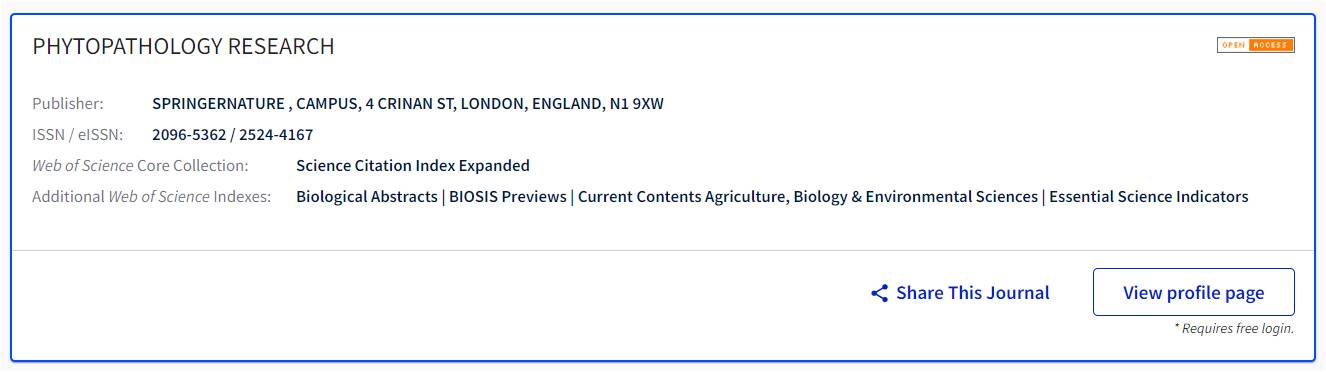The image size is (1326, 372).
Task: Click the Essential Science Indicators entry
Action: pyautogui.click(x=1149, y=197)
